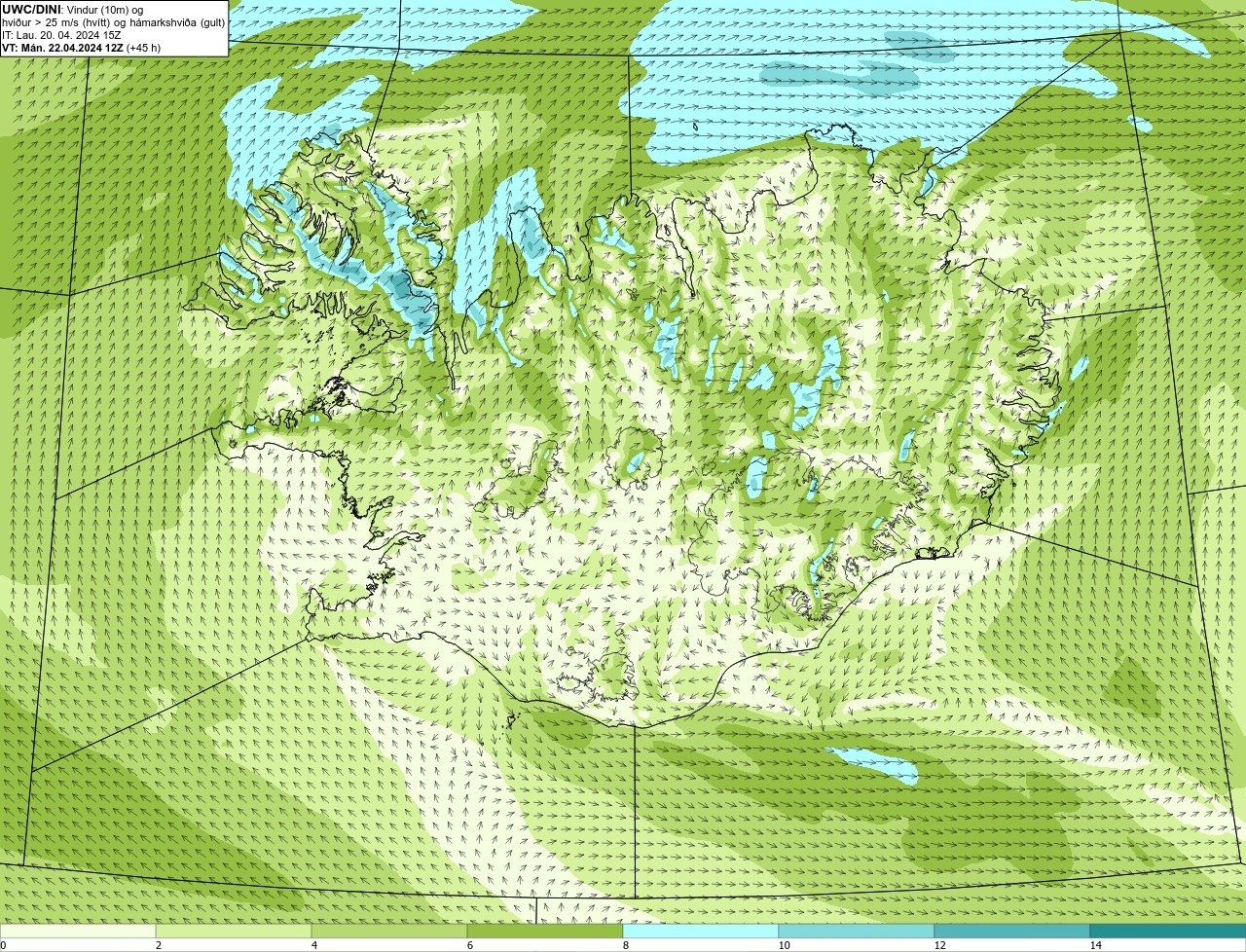
Task: Click the 2–4 m/s light green legend swatch
Action: click(234, 931)
